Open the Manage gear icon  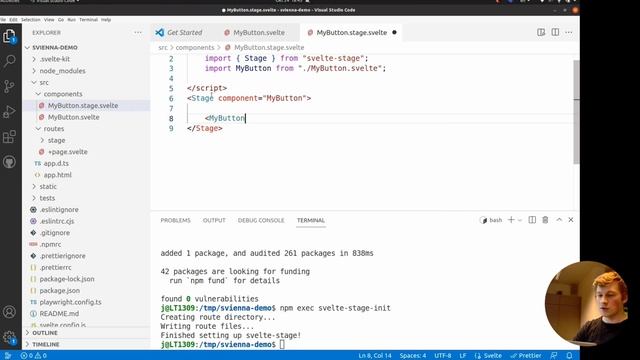pos(9,337)
